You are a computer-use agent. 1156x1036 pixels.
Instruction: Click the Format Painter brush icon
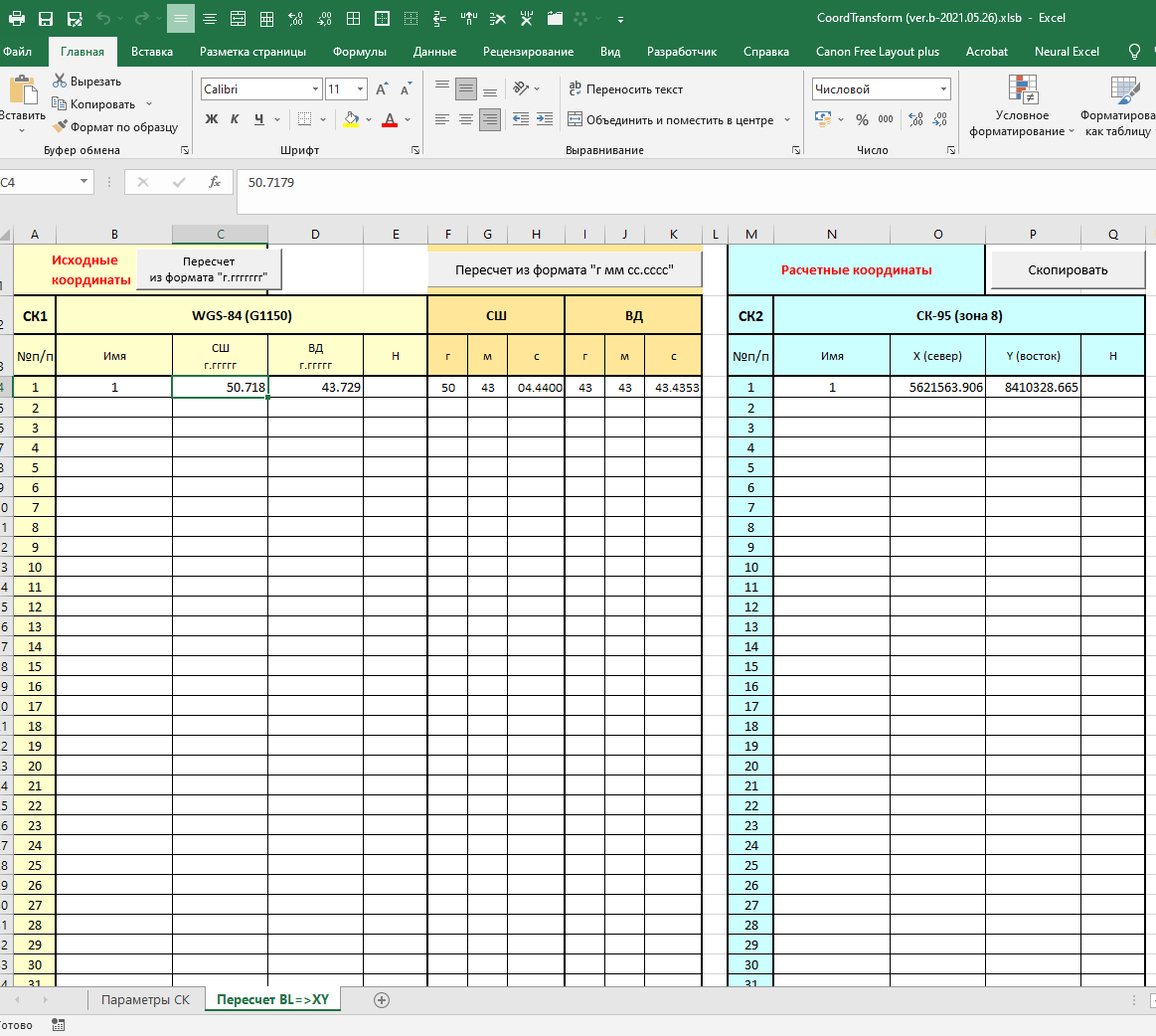[x=60, y=127]
